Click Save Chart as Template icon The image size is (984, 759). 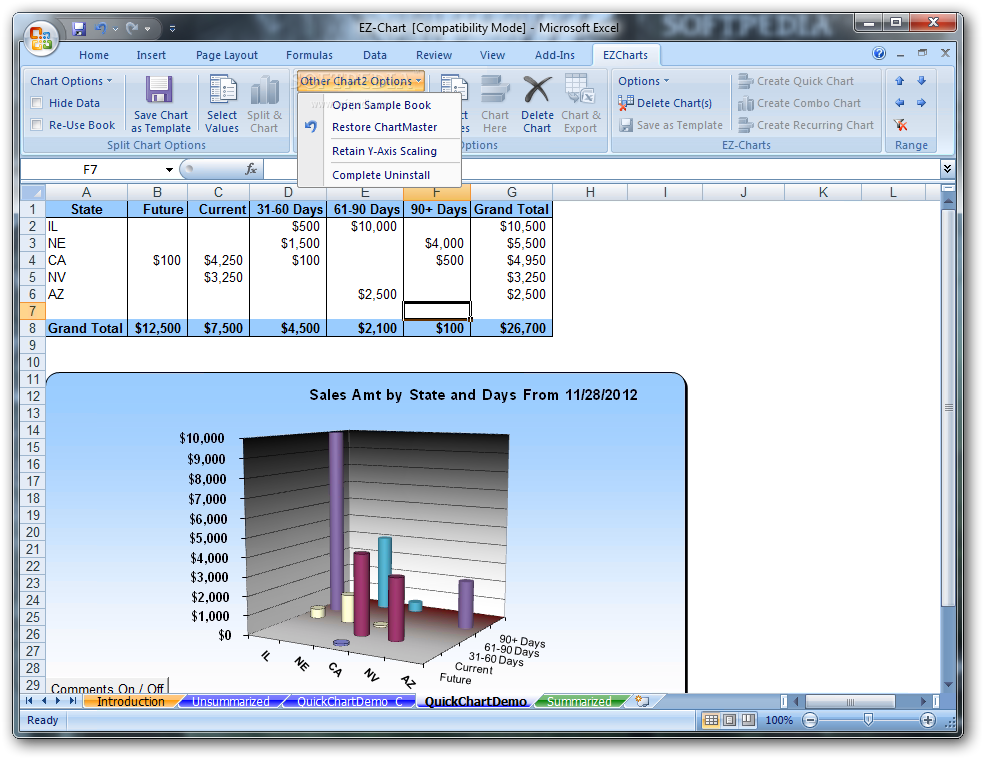159,89
